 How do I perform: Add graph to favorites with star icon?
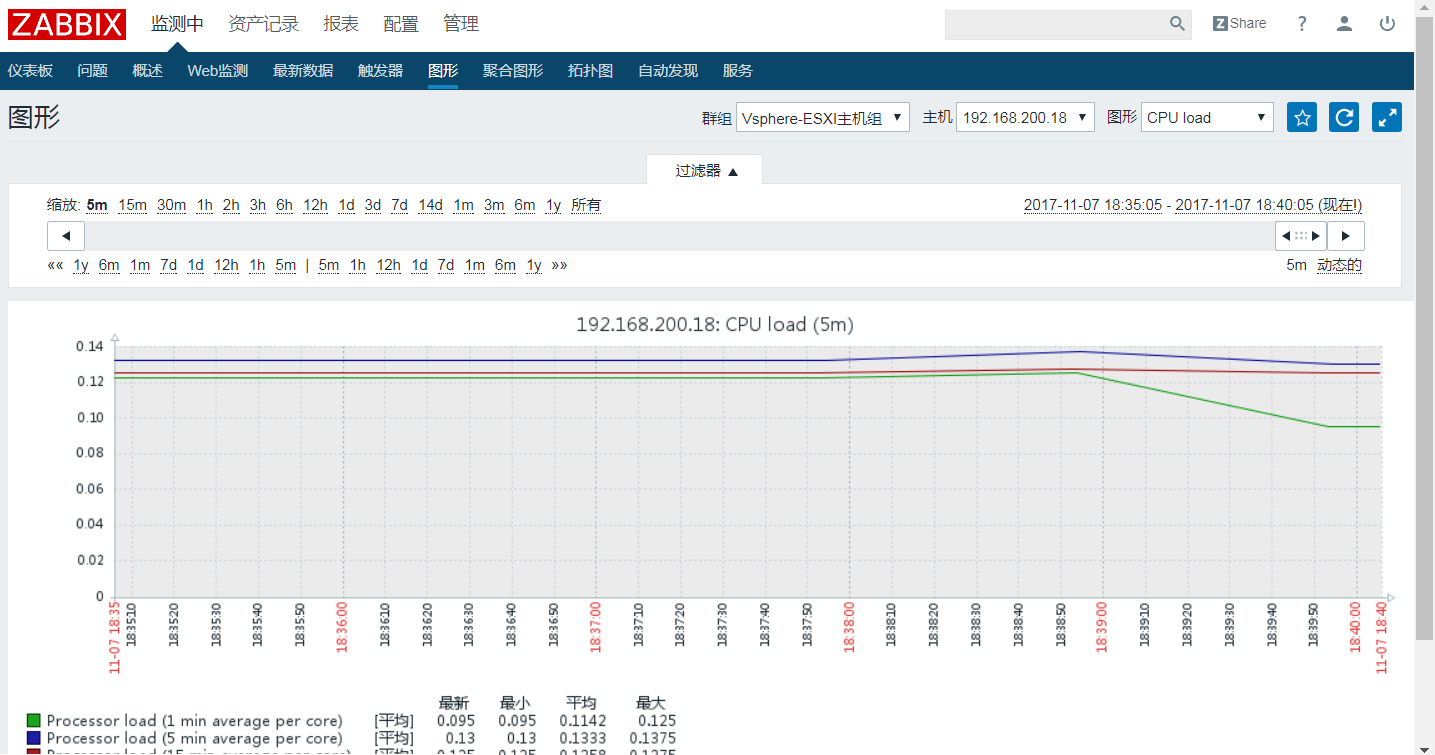[x=1302, y=117]
